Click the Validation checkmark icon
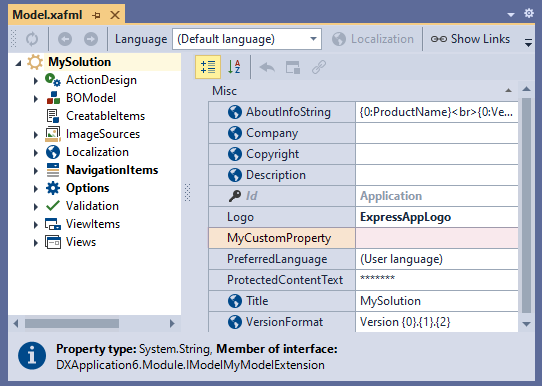The width and height of the screenshot is (542, 386). point(53,206)
